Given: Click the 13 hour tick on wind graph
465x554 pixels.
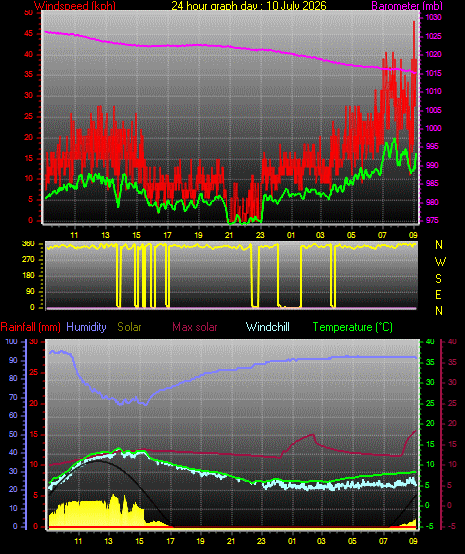Looking at the screenshot, I should (105, 235).
